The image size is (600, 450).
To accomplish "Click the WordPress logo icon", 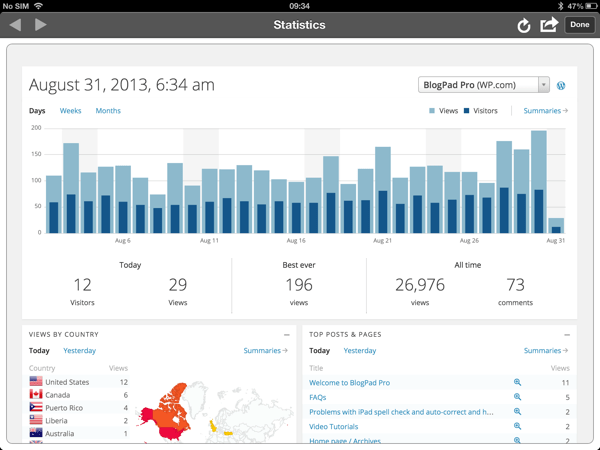I will coord(562,86).
